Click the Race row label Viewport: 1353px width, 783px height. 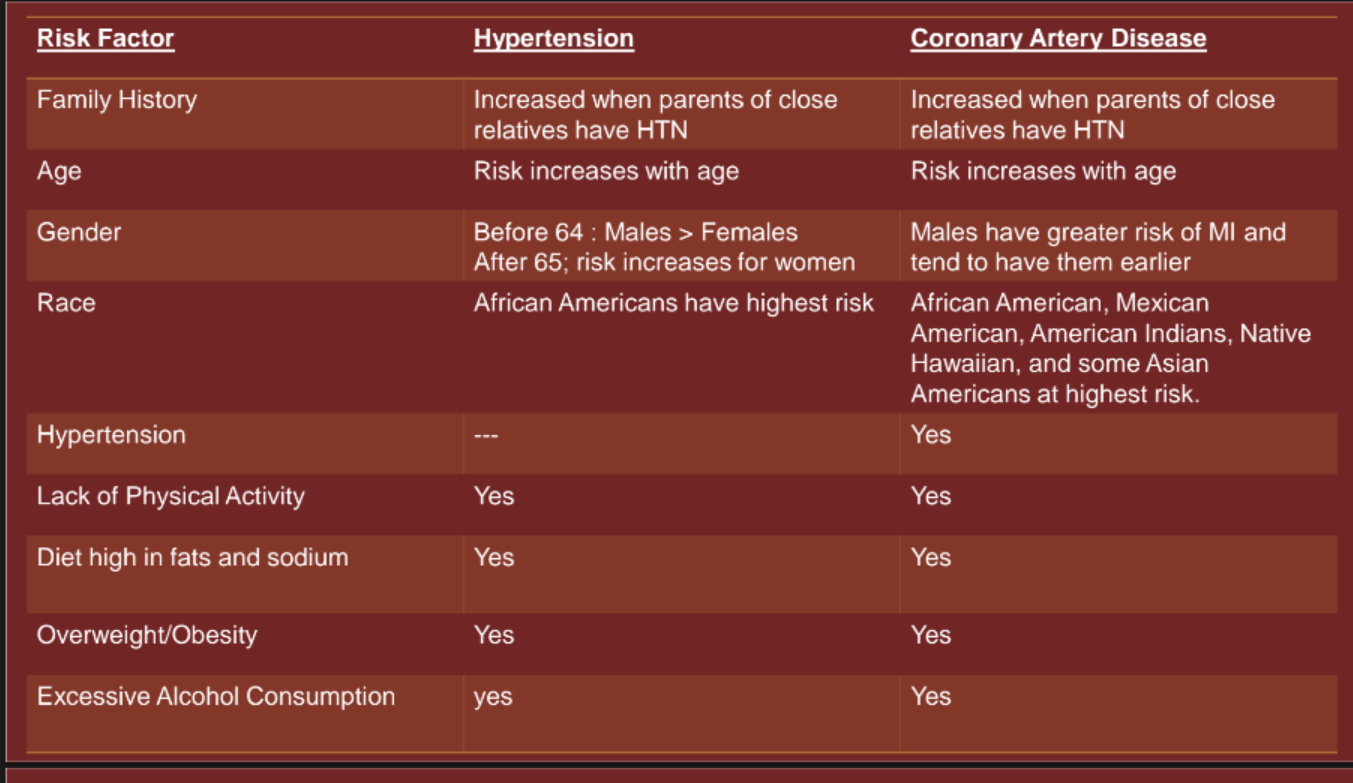(x=66, y=302)
